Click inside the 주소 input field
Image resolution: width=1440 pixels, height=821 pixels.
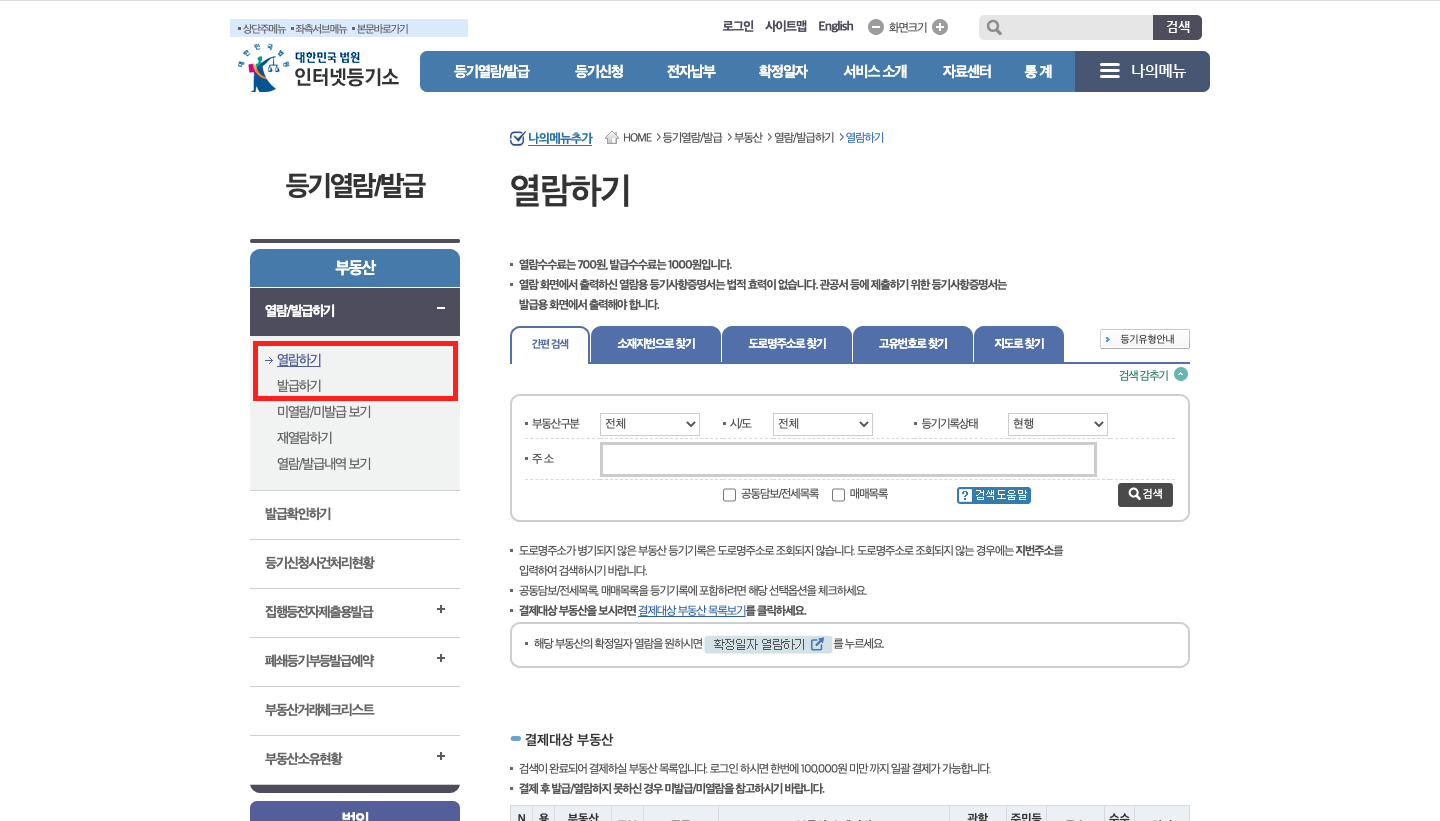[848, 458]
